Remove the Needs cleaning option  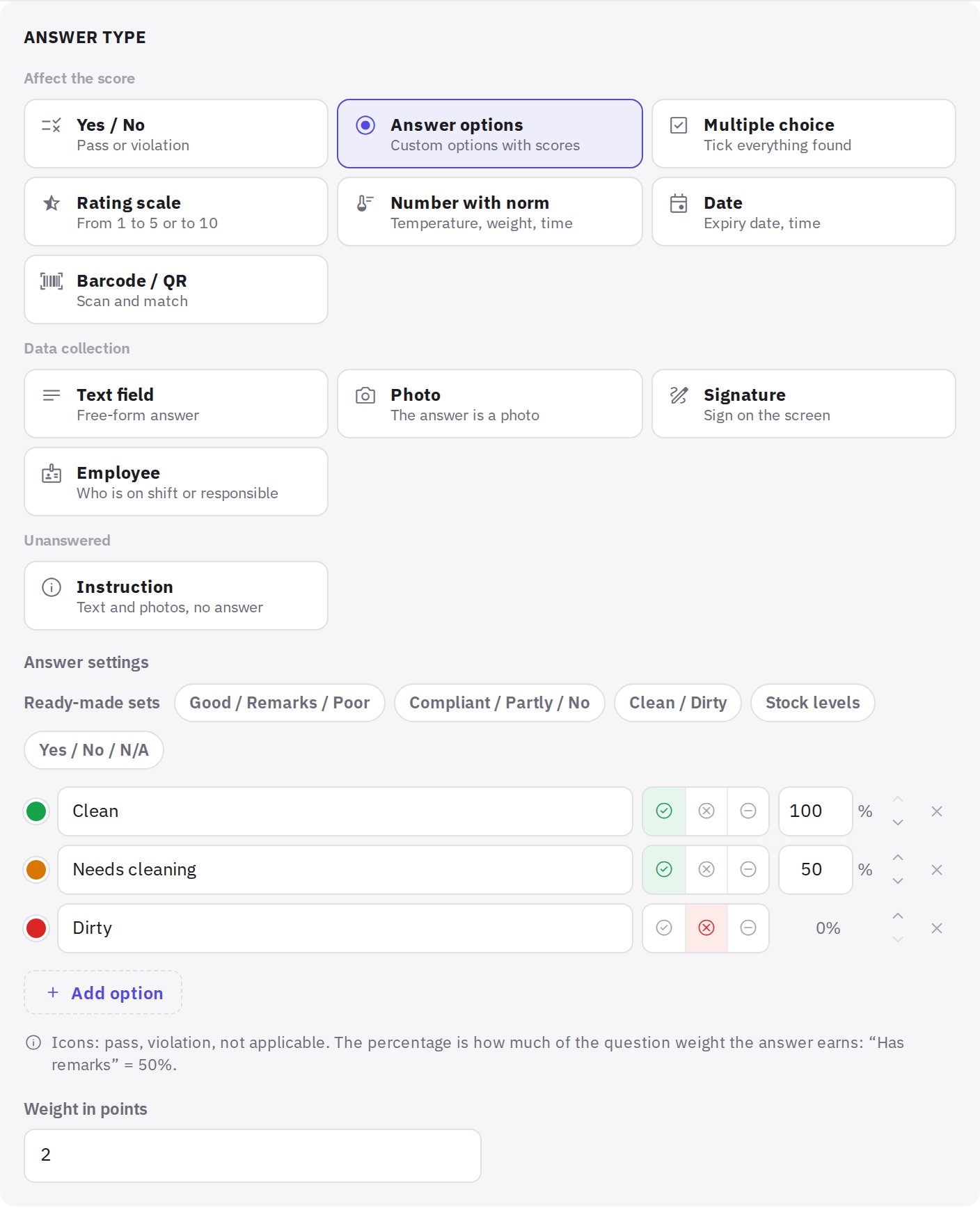coord(937,870)
